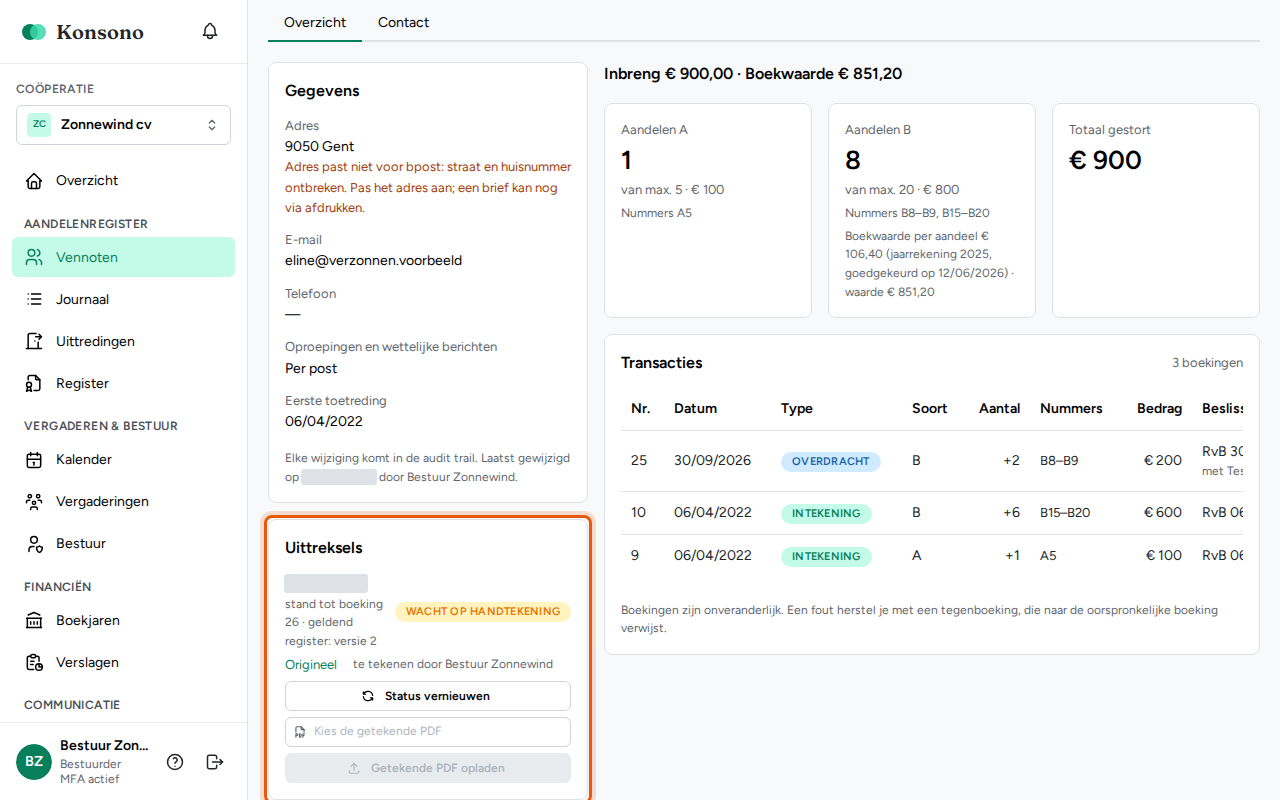
Task: Click the Overzicht home icon in sidebar
Action: coord(34,181)
